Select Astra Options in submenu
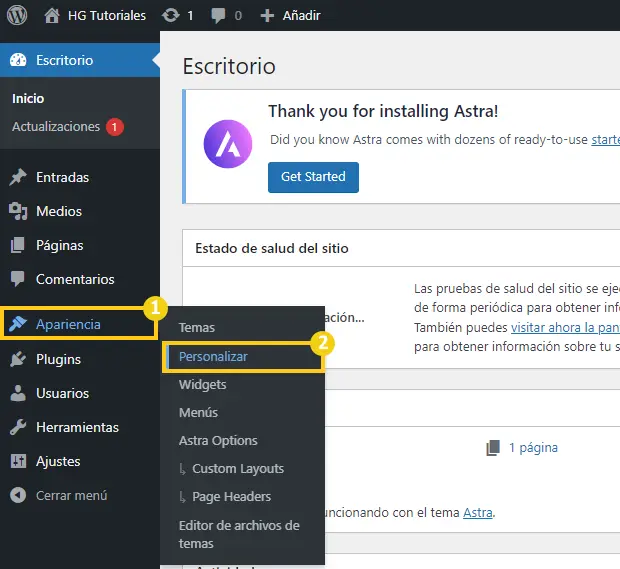Viewport: 620px width, 569px height. click(218, 440)
